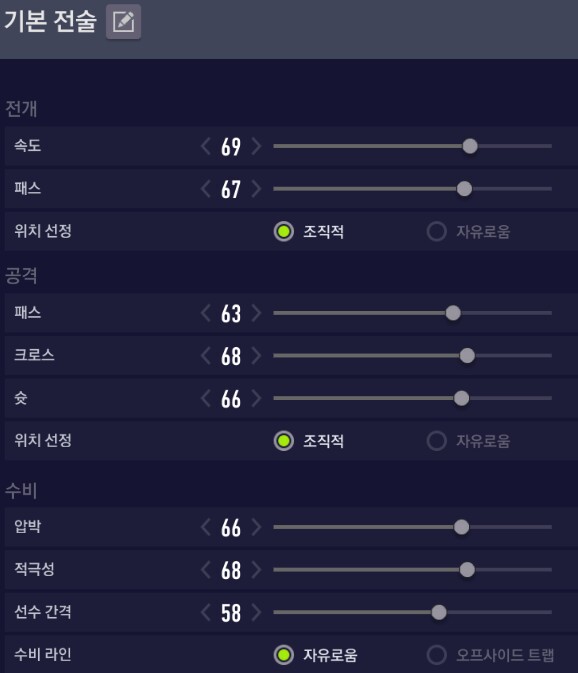
Task: Click the 압박 slider handle
Action: (461, 527)
